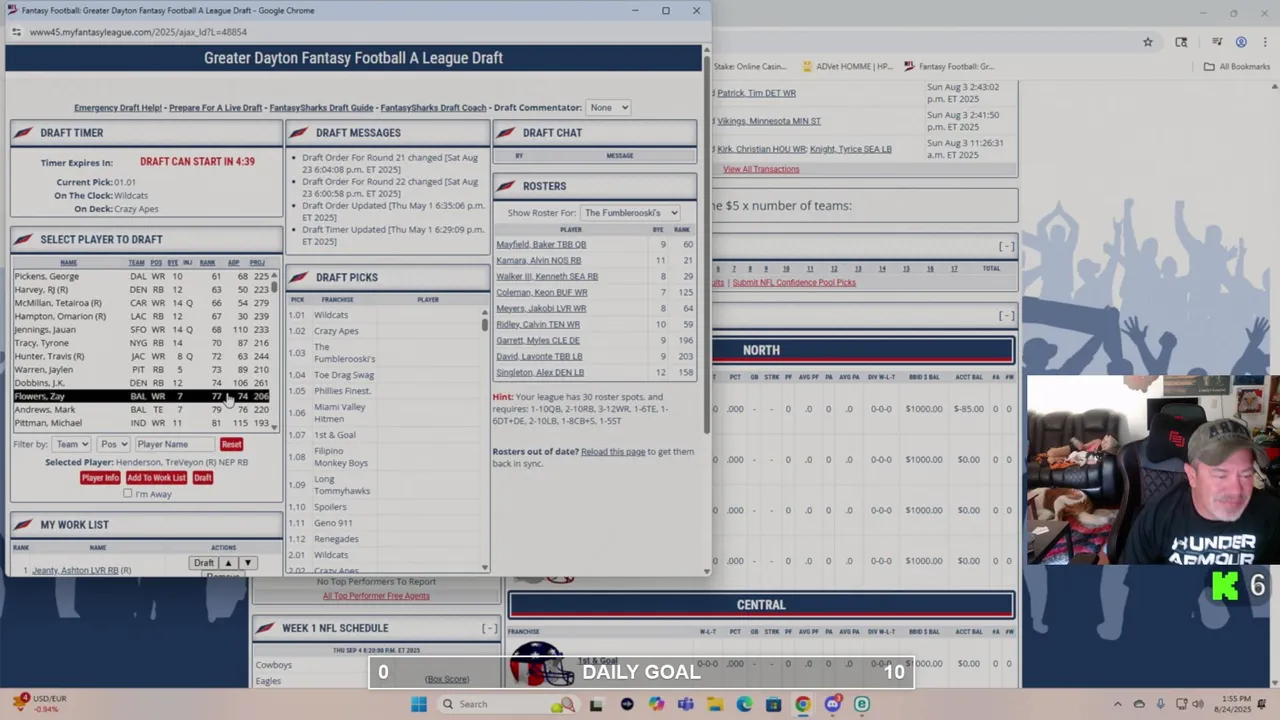The height and width of the screenshot is (720, 1280).
Task: Open Garrett, Myles roster link
Action: (538, 341)
